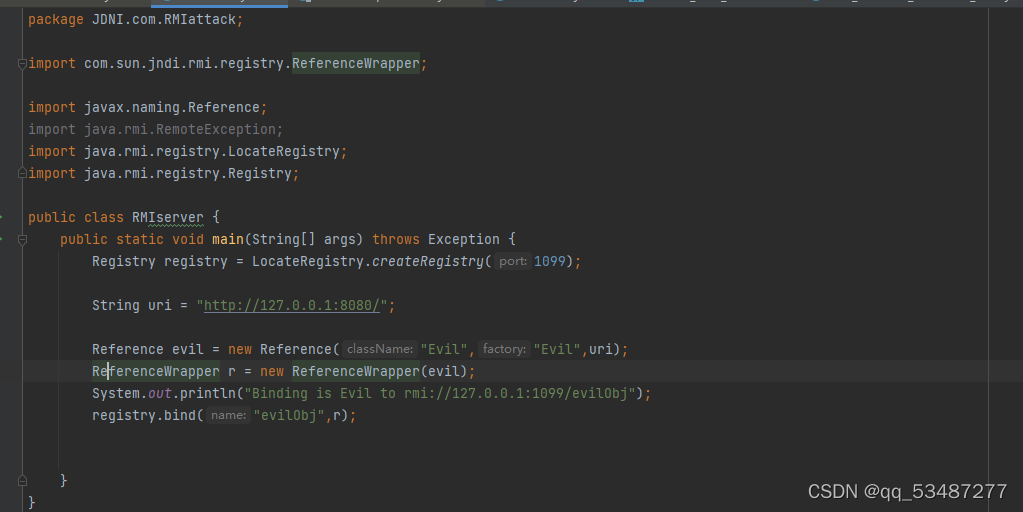The width and height of the screenshot is (1023, 512).
Task: Click highlighted ReferenceWrapper in the import statement
Action: point(356,63)
